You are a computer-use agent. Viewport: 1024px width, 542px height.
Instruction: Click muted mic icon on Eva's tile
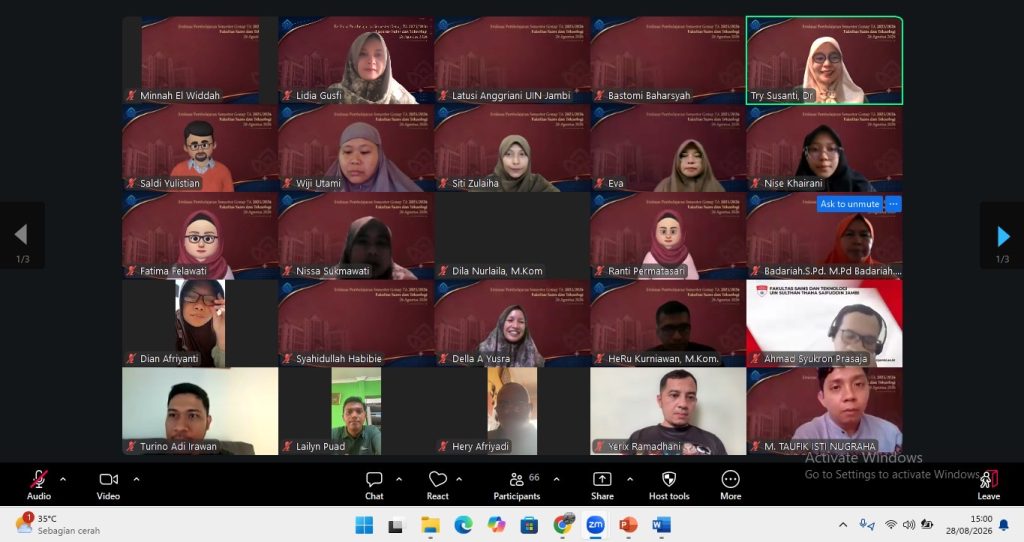pyautogui.click(x=600, y=183)
